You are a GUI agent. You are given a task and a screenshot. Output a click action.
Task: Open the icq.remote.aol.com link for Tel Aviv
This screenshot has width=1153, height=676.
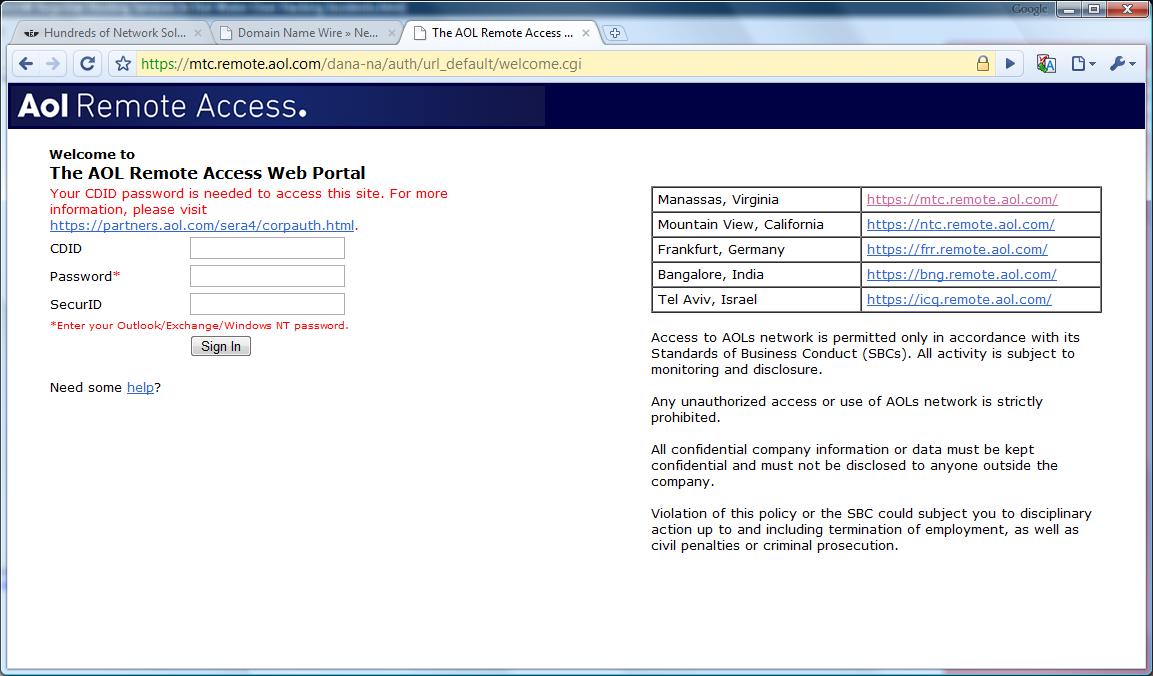[959, 299]
